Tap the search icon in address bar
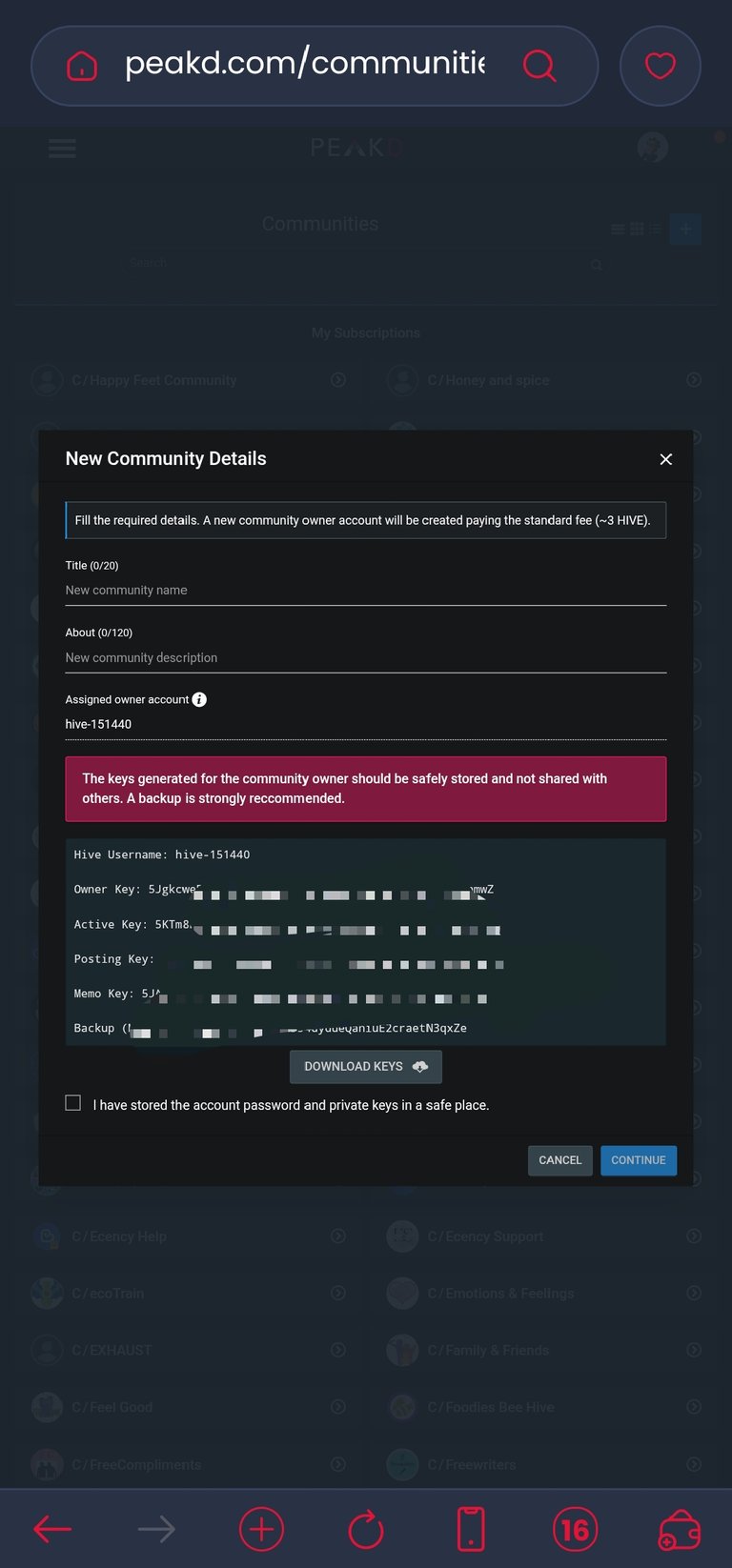This screenshot has height=1568, width=732. (539, 65)
